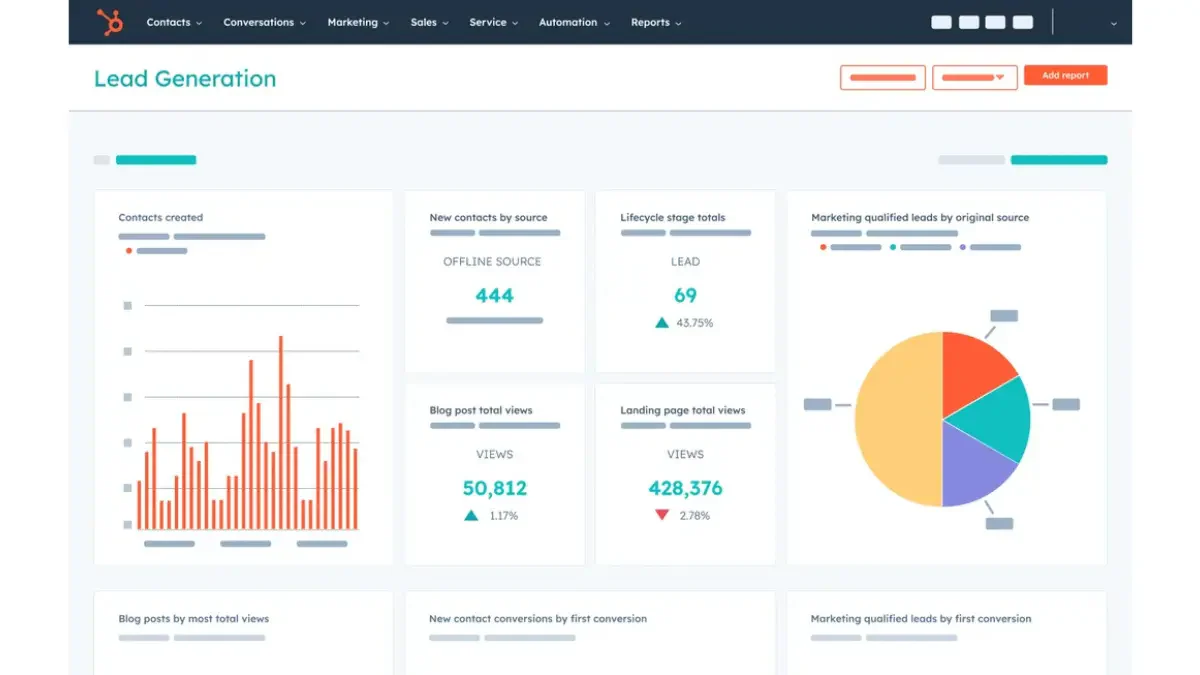Expand the account dropdown chevron at top right
This screenshot has width=1200, height=675.
(1114, 23)
